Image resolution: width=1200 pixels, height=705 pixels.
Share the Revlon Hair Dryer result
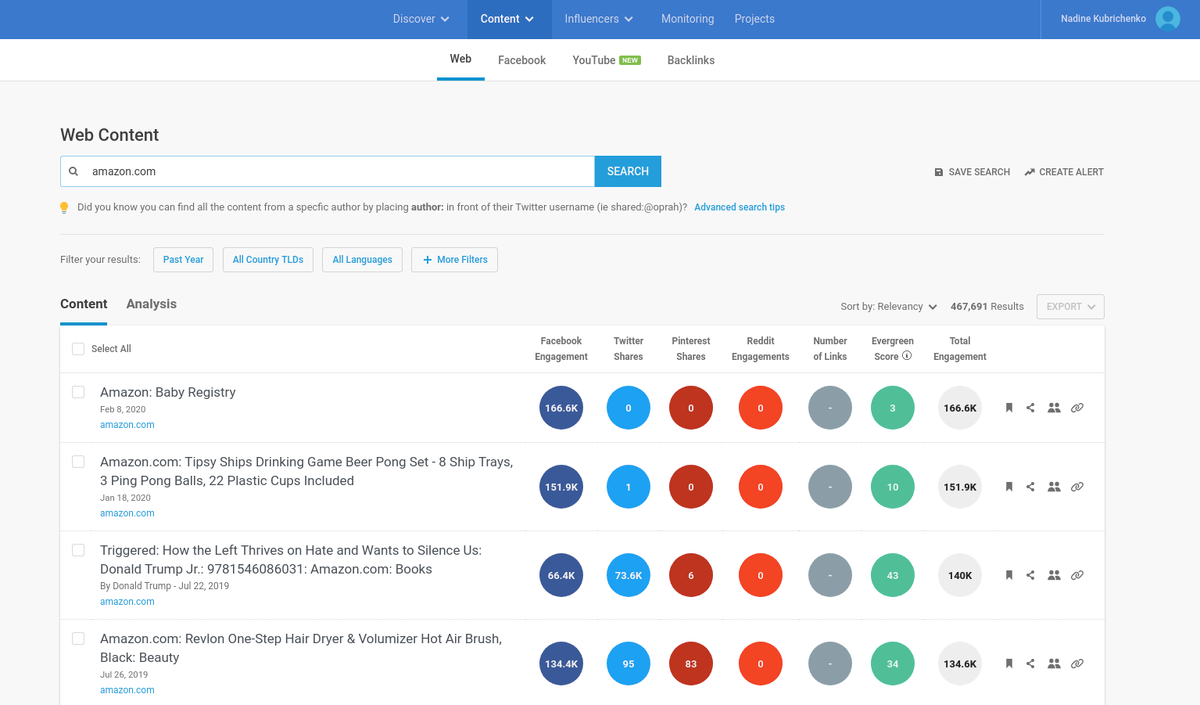[1031, 663]
